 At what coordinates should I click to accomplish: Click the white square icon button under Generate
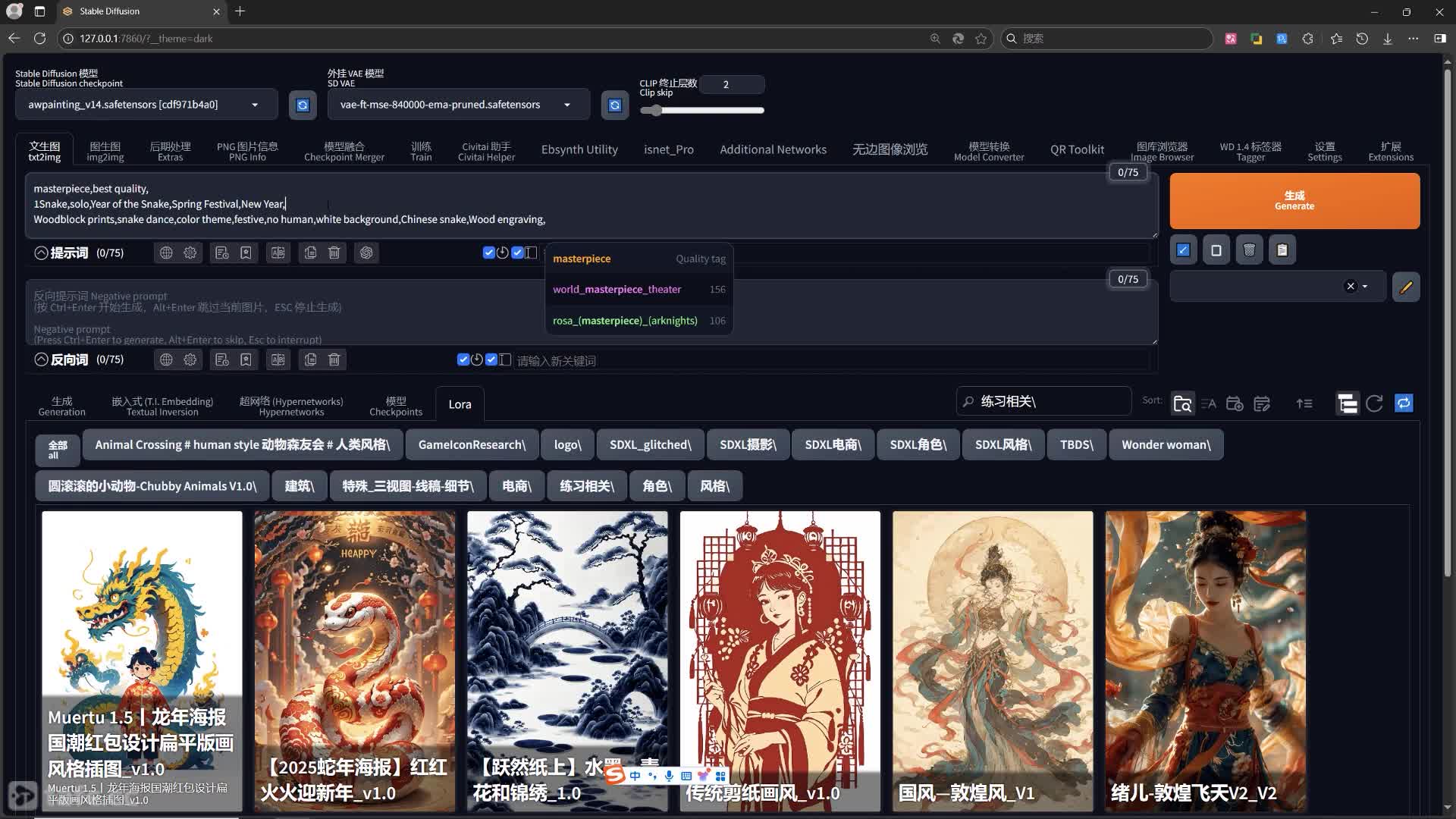pos(1216,250)
